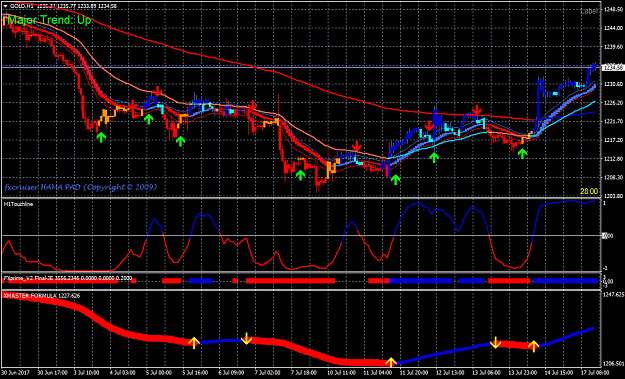Select the yellow up arrow near 11 Jul 04:00
Image resolution: width=625 pixels, height=379 pixels.
coord(391,362)
